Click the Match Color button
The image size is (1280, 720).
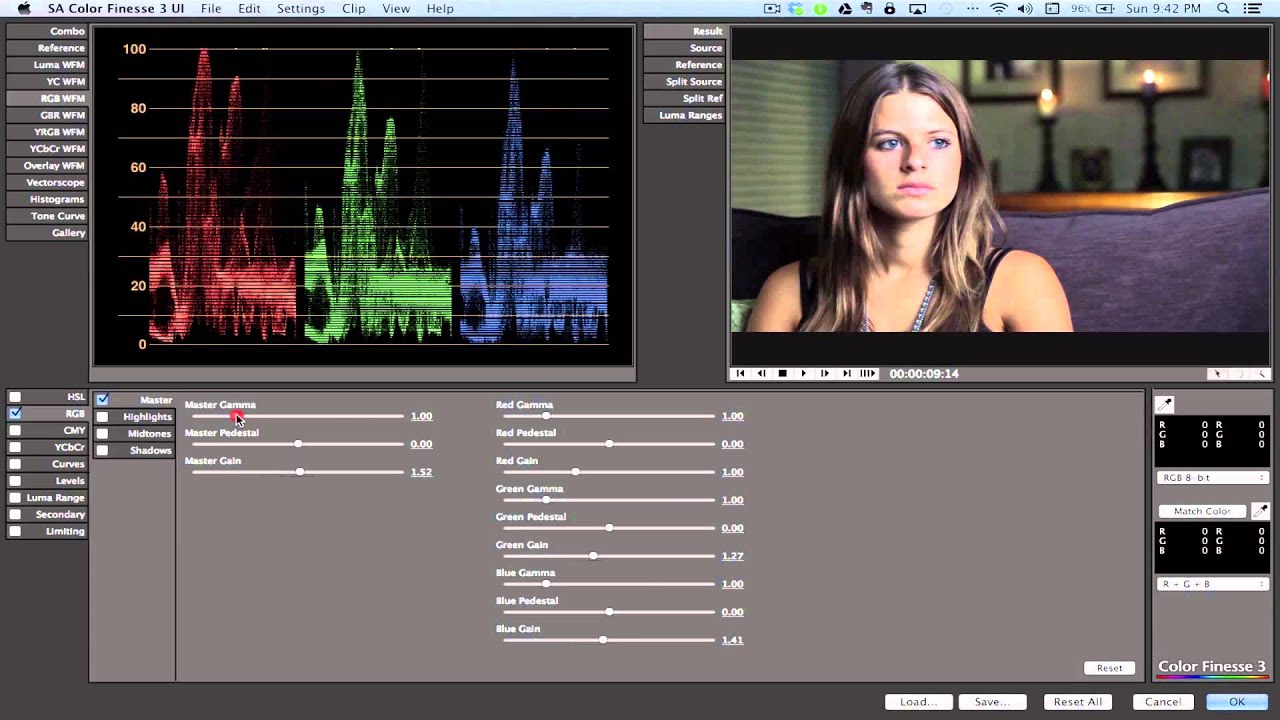[1202, 511]
